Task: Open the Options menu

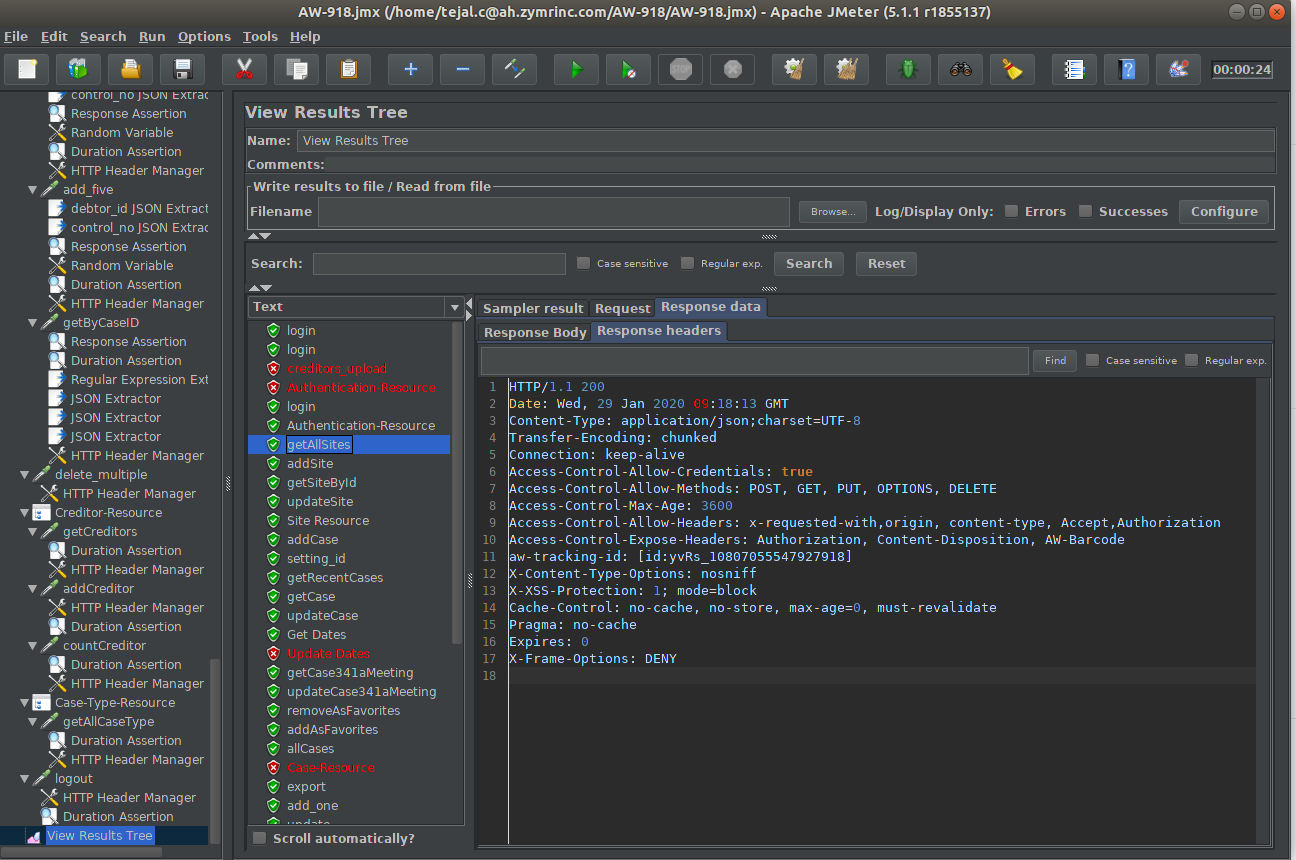Action: point(204,36)
